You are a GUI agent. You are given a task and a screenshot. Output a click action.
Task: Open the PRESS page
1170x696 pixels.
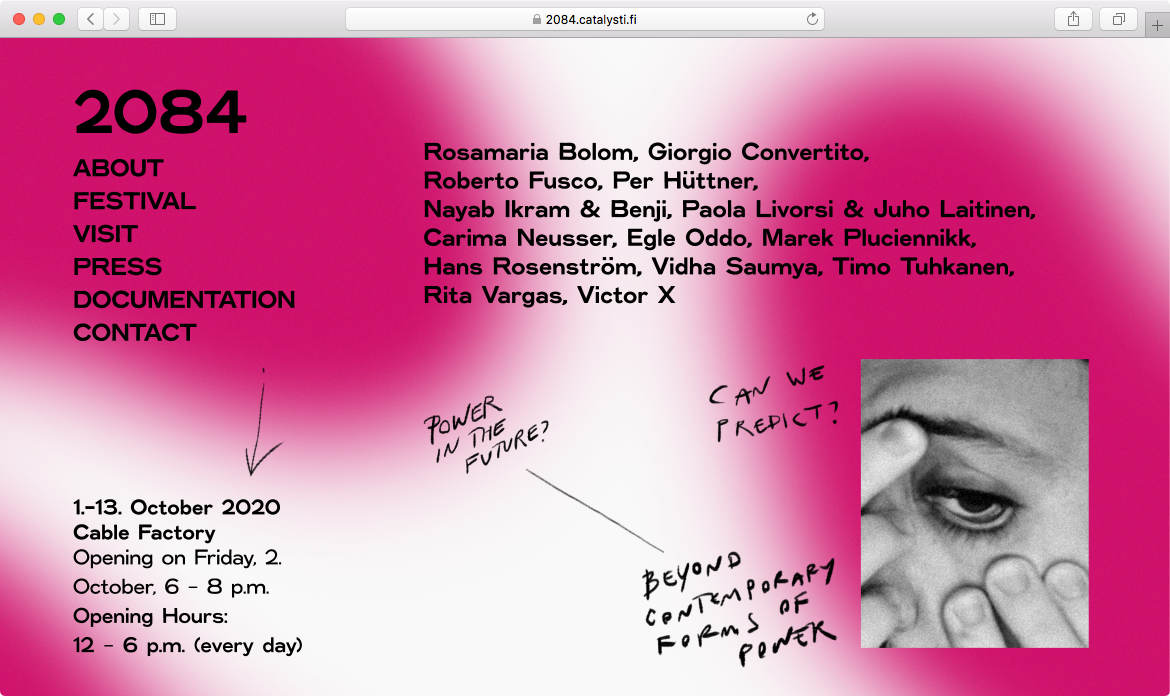(x=117, y=266)
